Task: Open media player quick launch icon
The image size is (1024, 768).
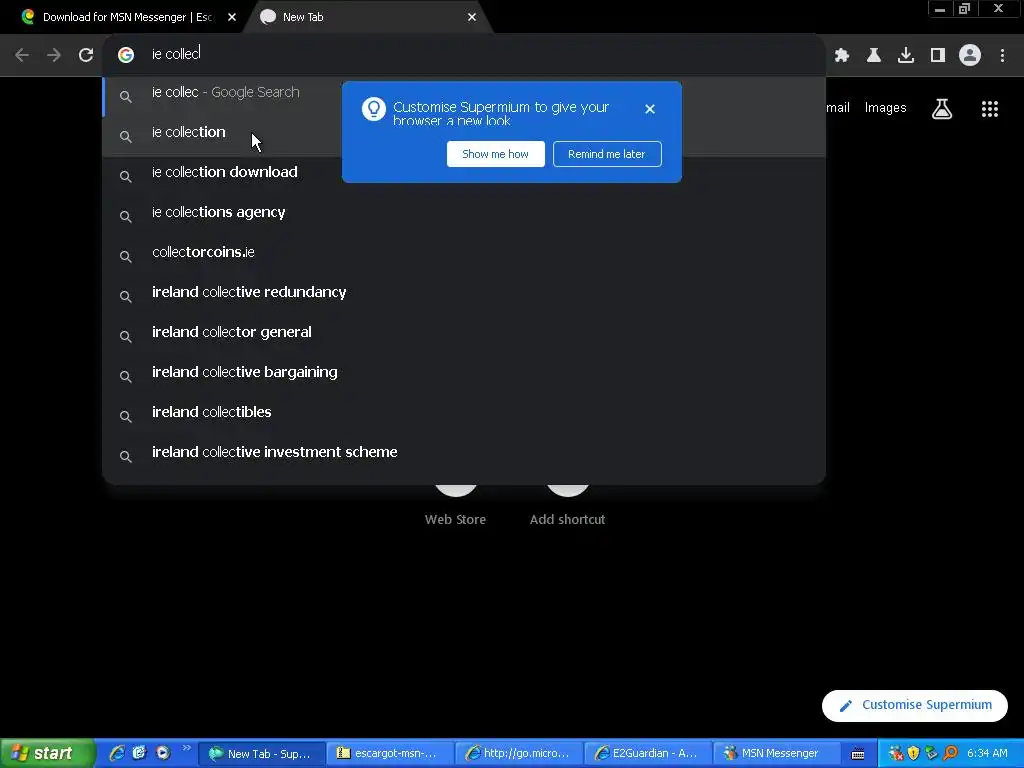Action: tap(163, 753)
